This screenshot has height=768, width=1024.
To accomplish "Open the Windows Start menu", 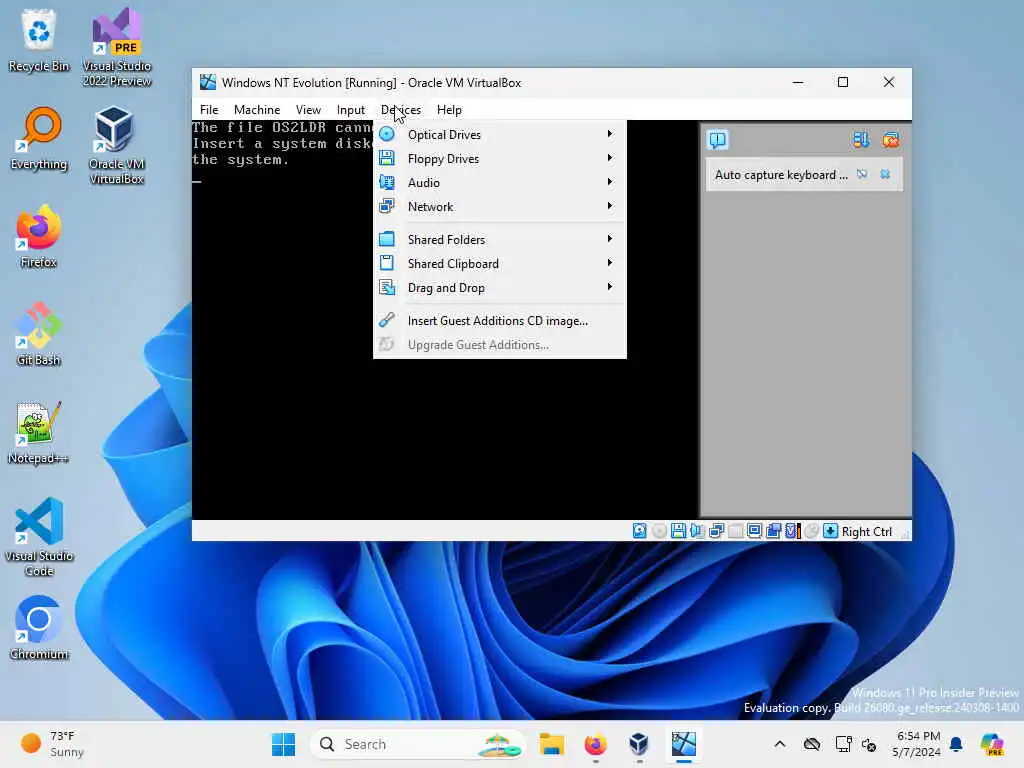I will (x=283, y=744).
